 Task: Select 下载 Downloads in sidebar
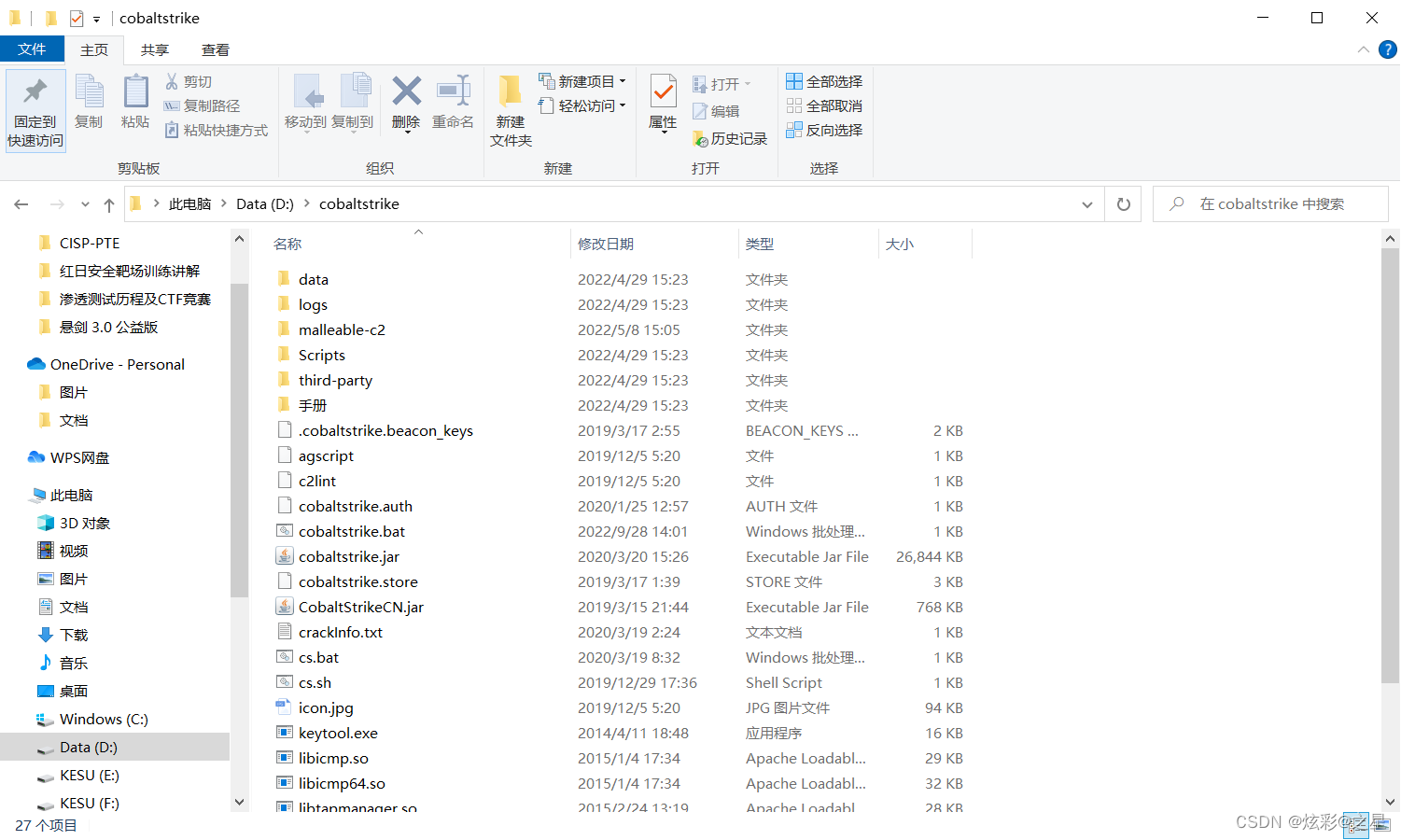[x=74, y=635]
